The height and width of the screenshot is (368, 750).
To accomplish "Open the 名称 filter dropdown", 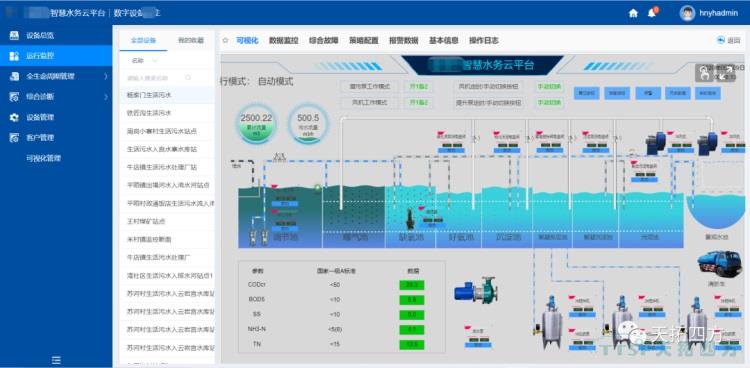I will pos(144,61).
